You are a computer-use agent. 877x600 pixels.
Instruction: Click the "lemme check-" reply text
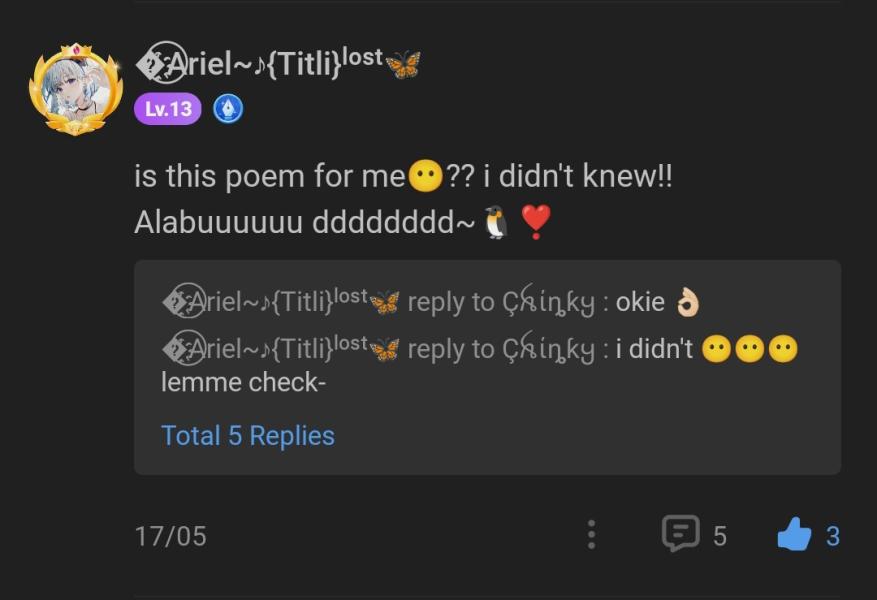(x=244, y=382)
